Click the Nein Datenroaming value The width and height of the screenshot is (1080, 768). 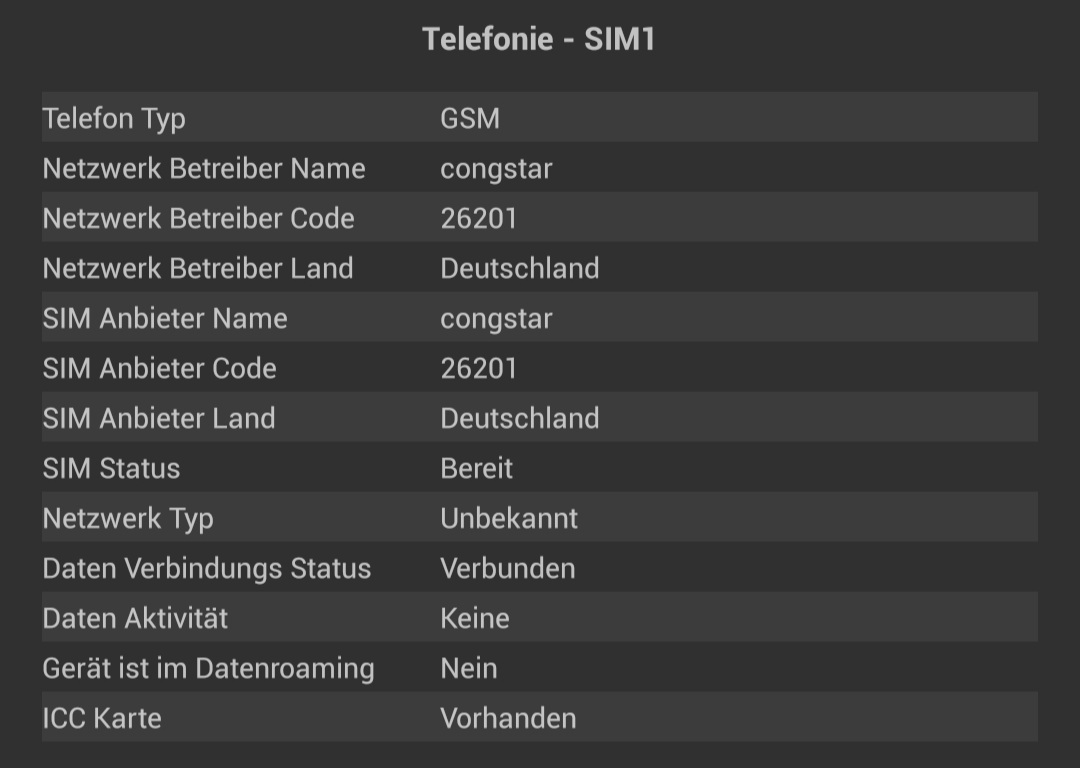point(469,668)
